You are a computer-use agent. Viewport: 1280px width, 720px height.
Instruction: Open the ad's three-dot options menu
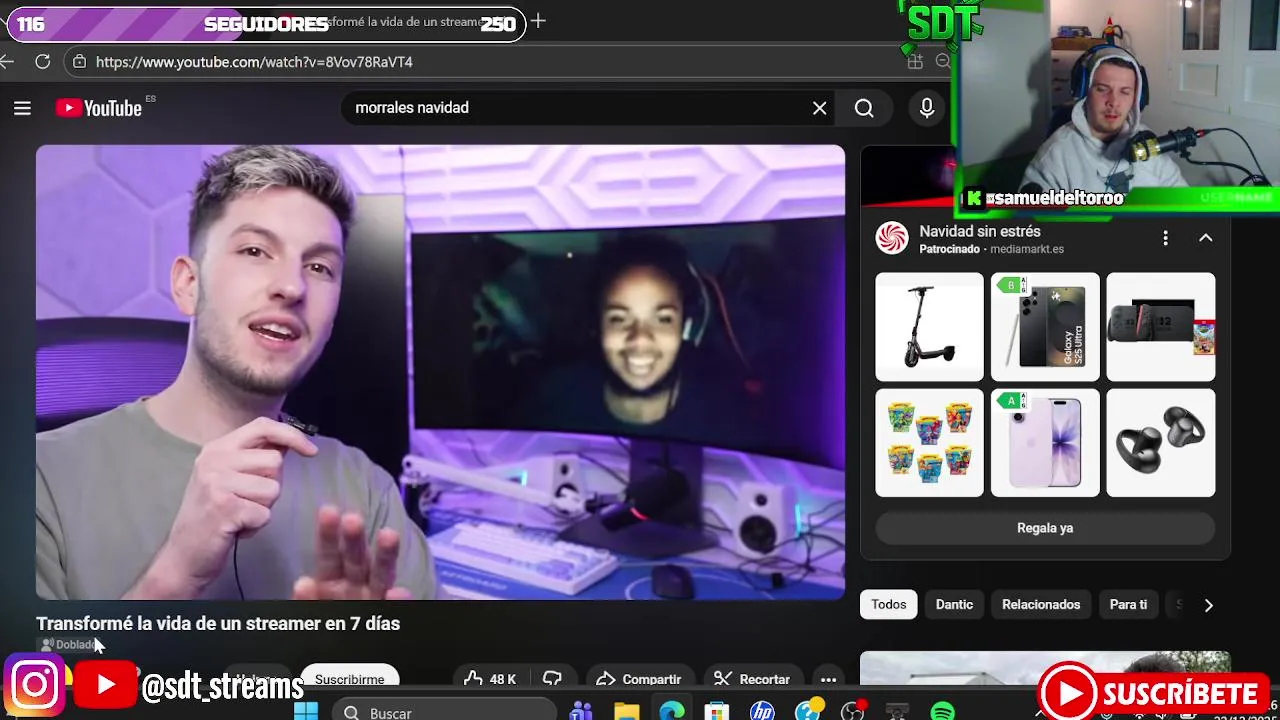[x=1165, y=238]
